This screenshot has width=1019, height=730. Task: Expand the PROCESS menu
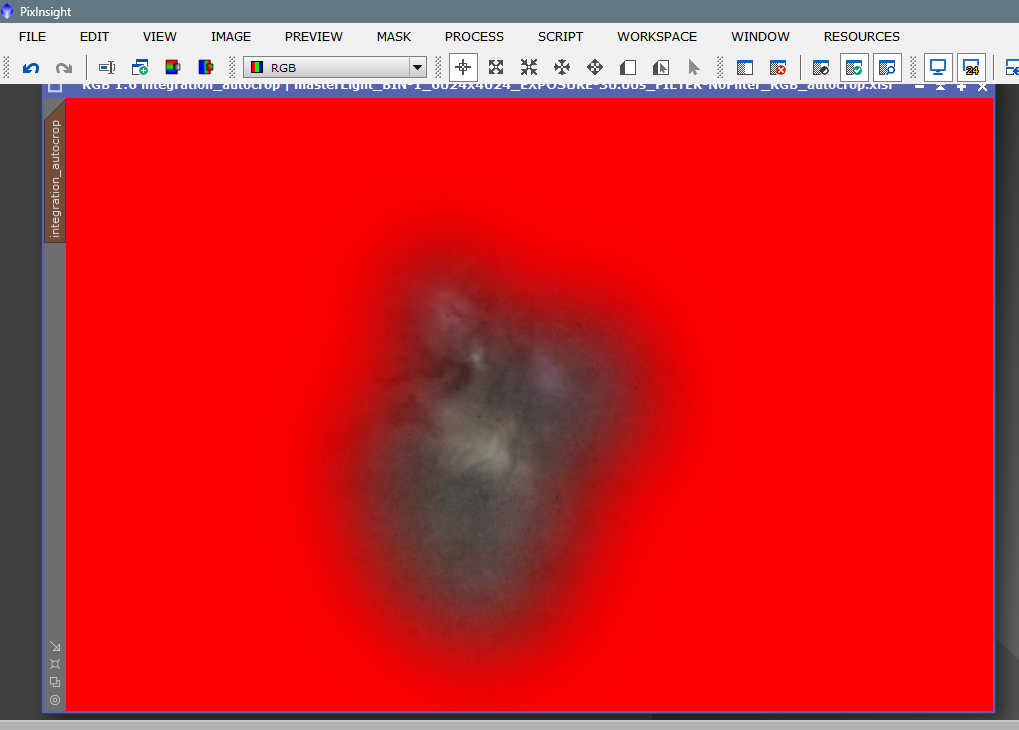[474, 37]
